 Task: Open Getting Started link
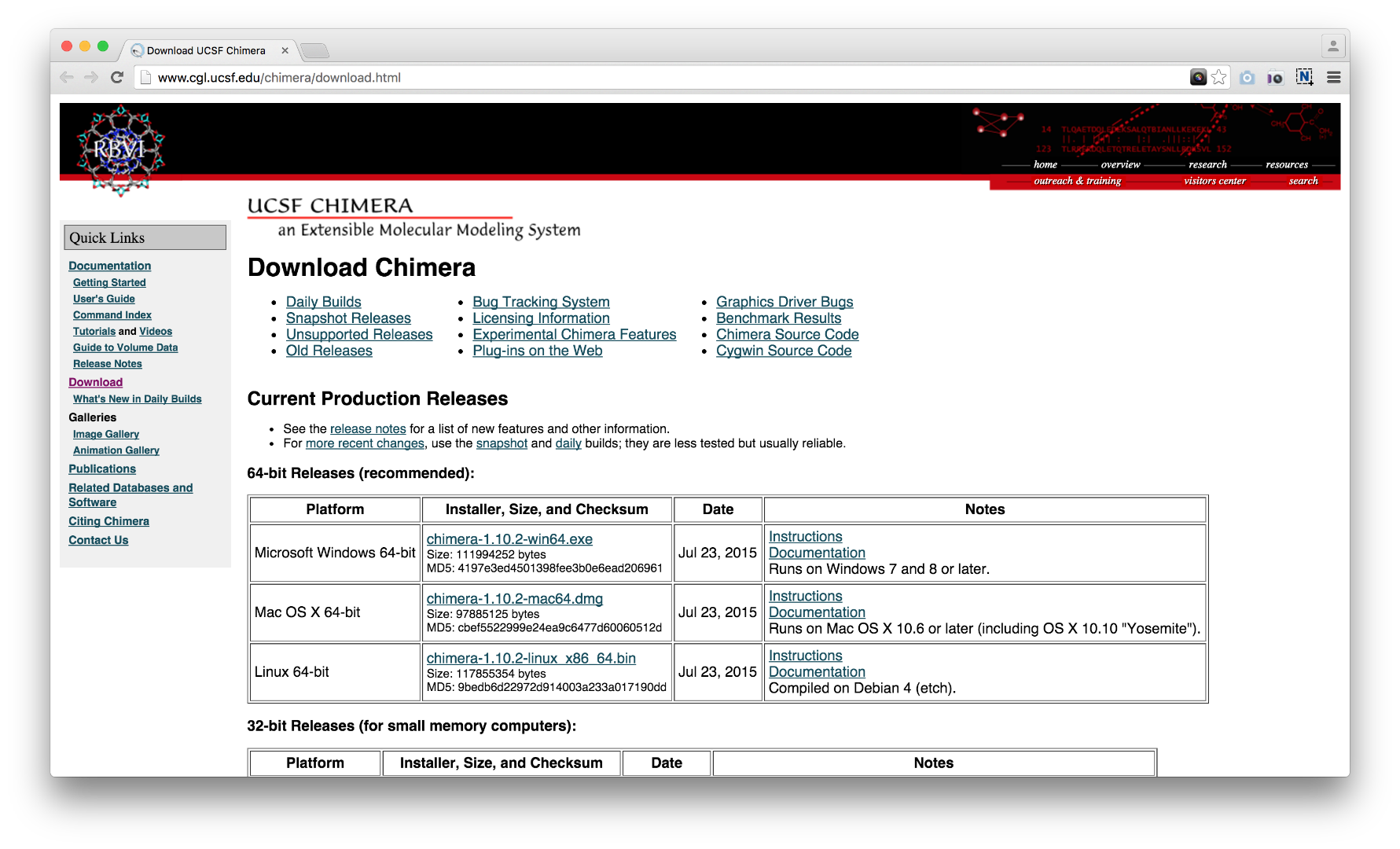pyautogui.click(x=109, y=282)
